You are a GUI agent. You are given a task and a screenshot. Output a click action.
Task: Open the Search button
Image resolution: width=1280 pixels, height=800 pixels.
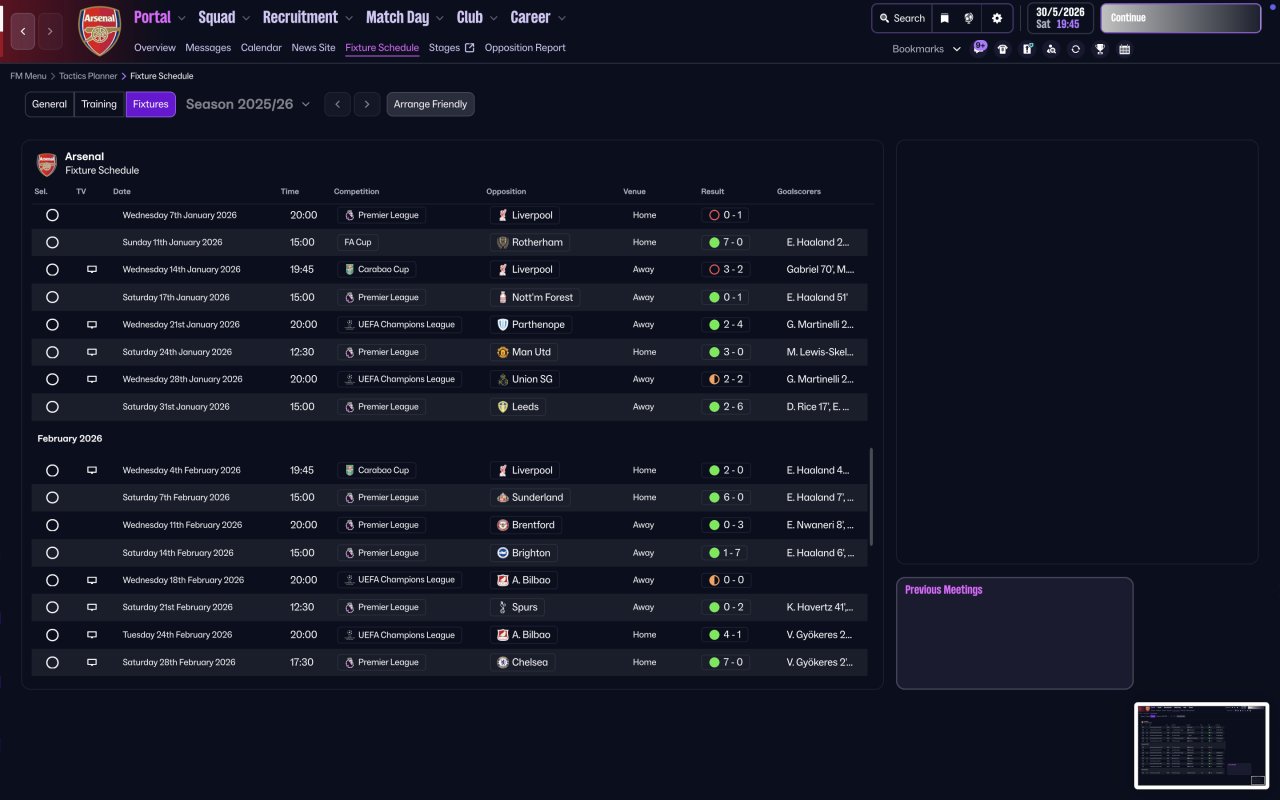[901, 18]
